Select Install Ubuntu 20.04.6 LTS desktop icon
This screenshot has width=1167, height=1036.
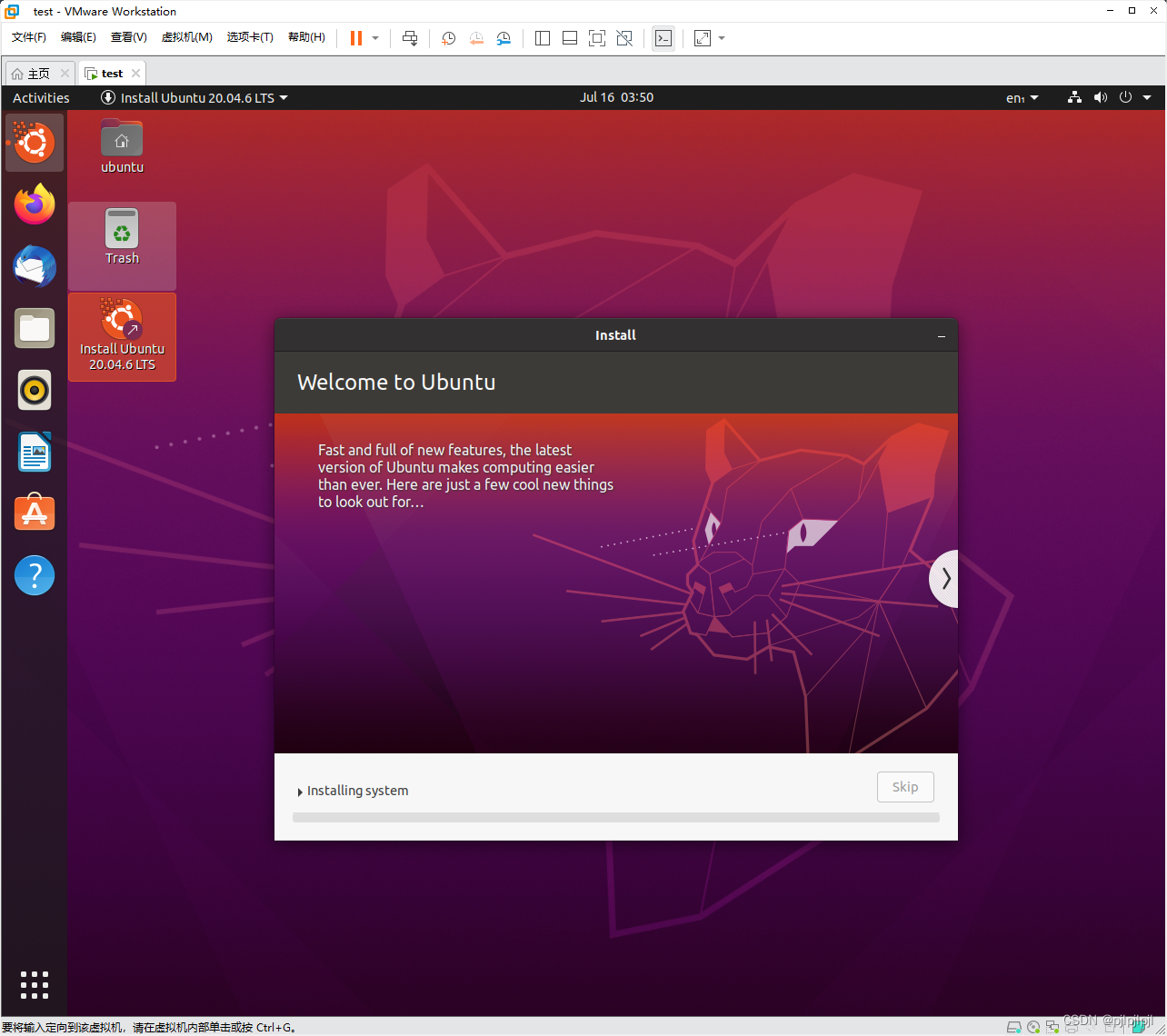[x=122, y=335]
